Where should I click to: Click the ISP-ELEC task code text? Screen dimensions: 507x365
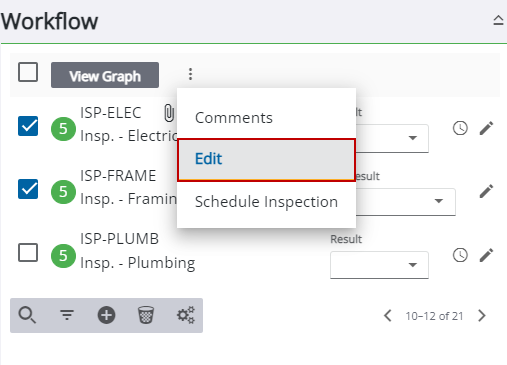111,113
